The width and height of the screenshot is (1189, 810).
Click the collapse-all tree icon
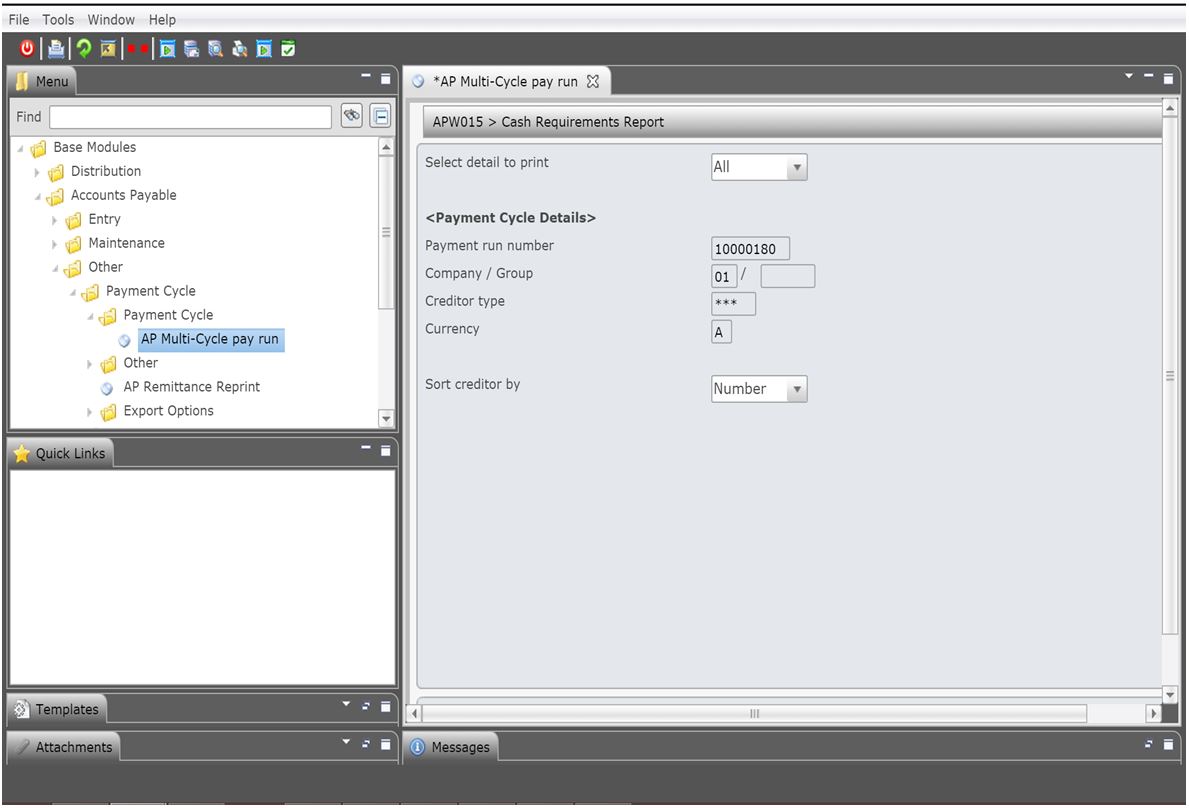point(381,116)
